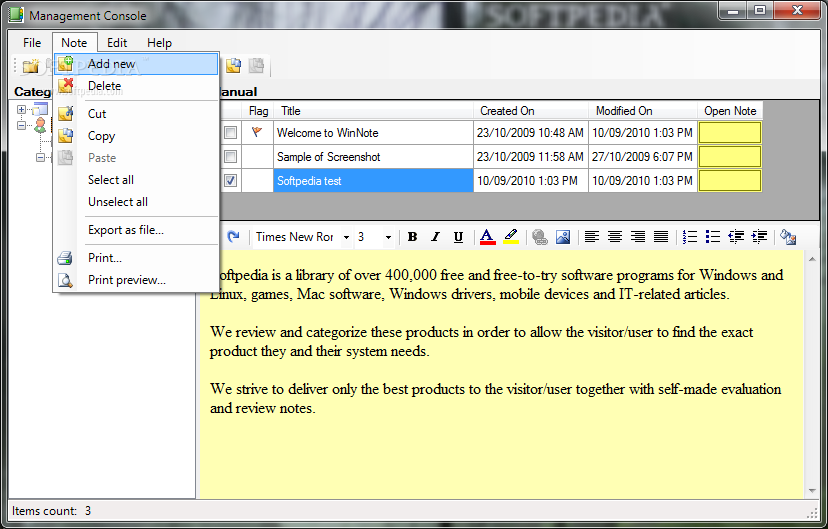Align text right

tap(638, 237)
